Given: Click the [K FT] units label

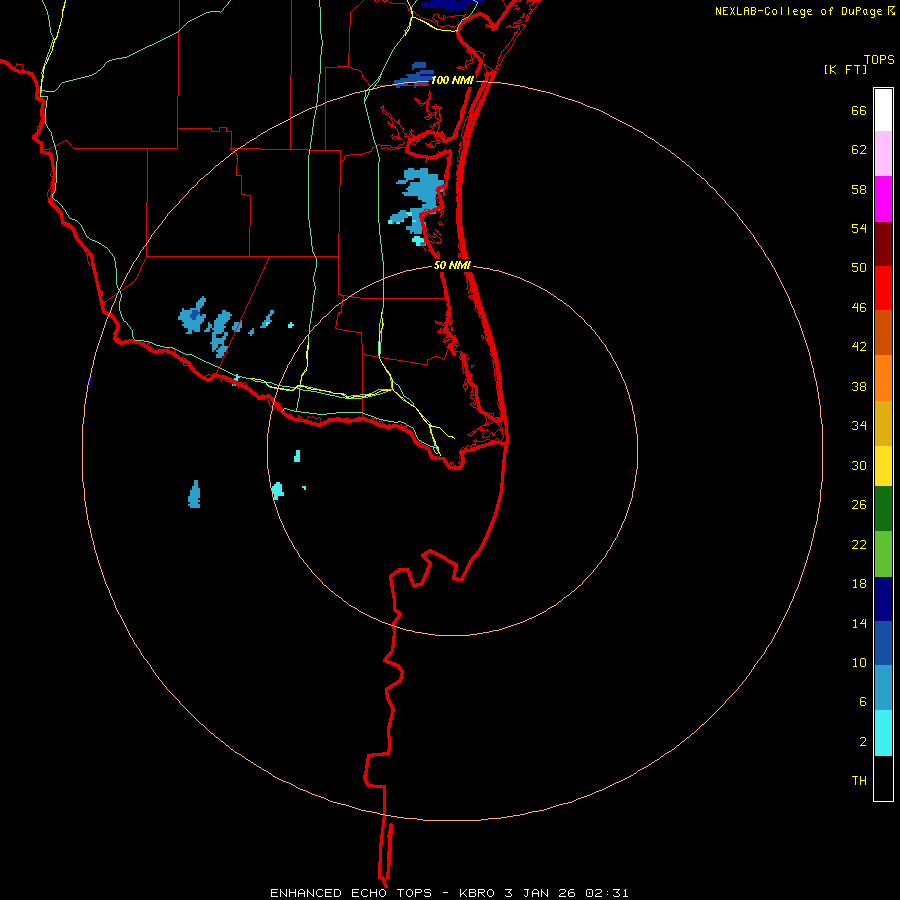Looking at the screenshot, I should (845, 70).
